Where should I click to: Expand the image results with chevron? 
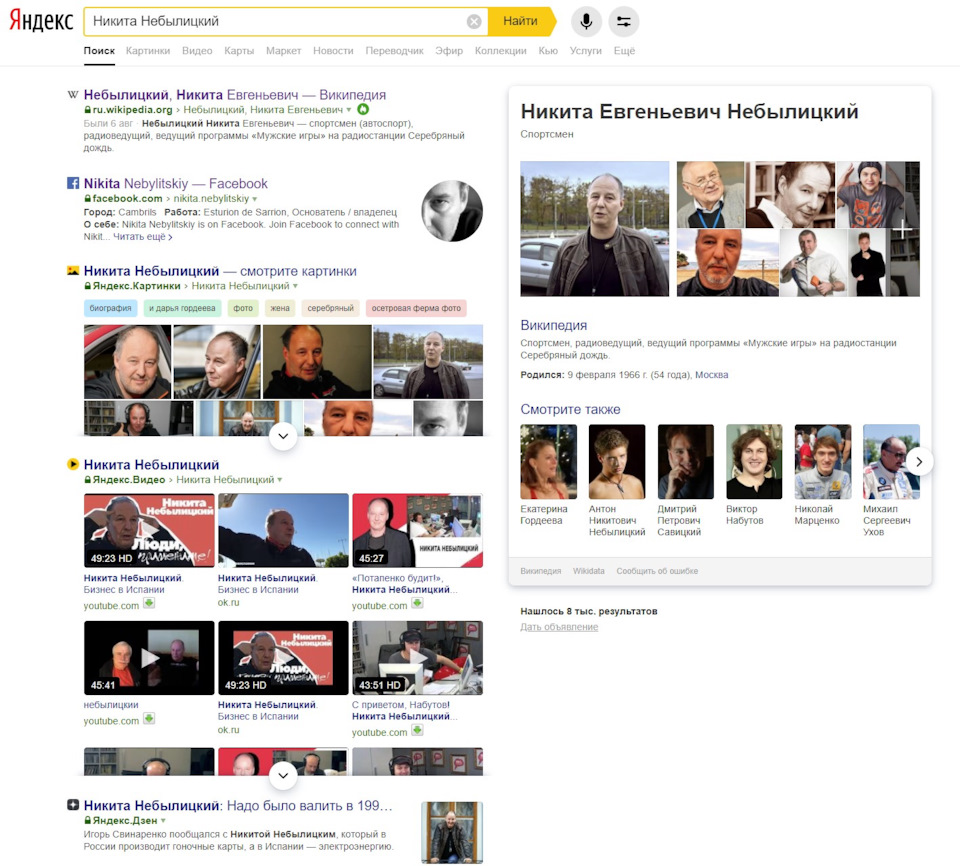click(282, 436)
